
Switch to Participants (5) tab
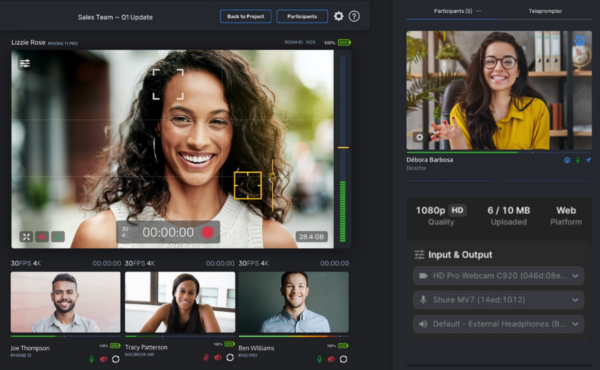coord(453,11)
